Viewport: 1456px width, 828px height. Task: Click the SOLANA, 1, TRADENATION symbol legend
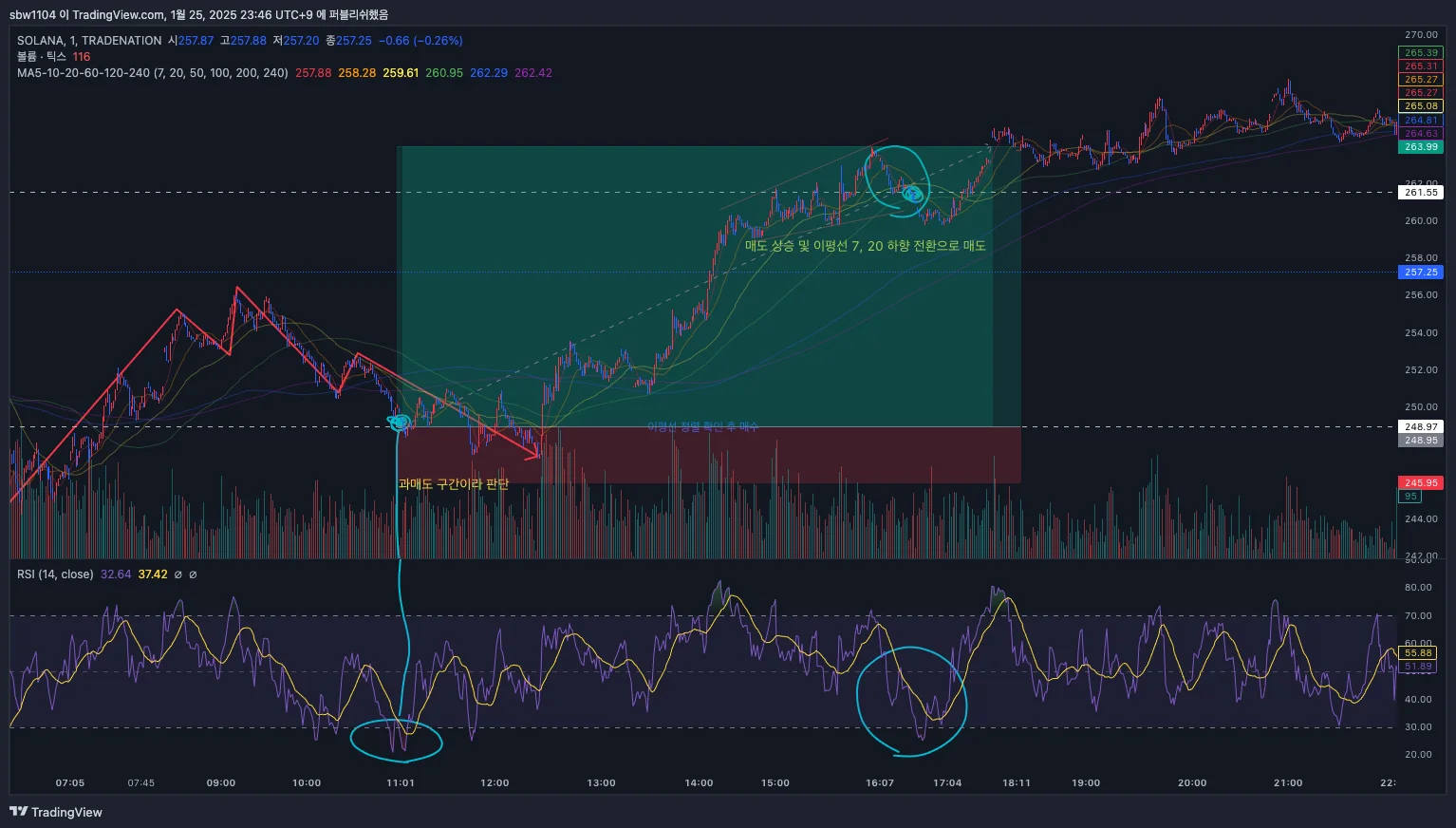(x=89, y=41)
